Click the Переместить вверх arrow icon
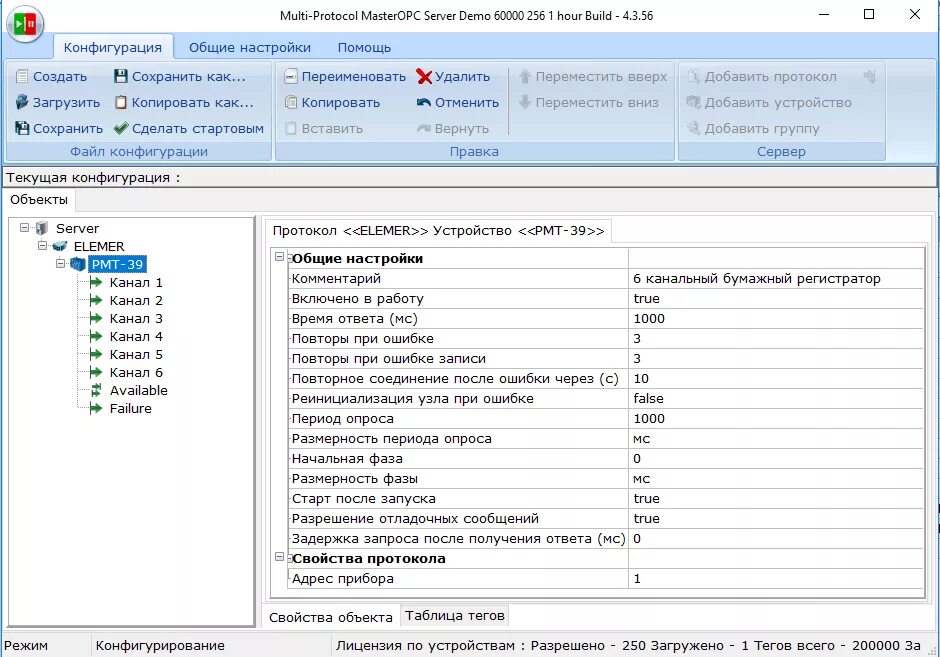The height and width of the screenshot is (657, 940). click(x=525, y=76)
